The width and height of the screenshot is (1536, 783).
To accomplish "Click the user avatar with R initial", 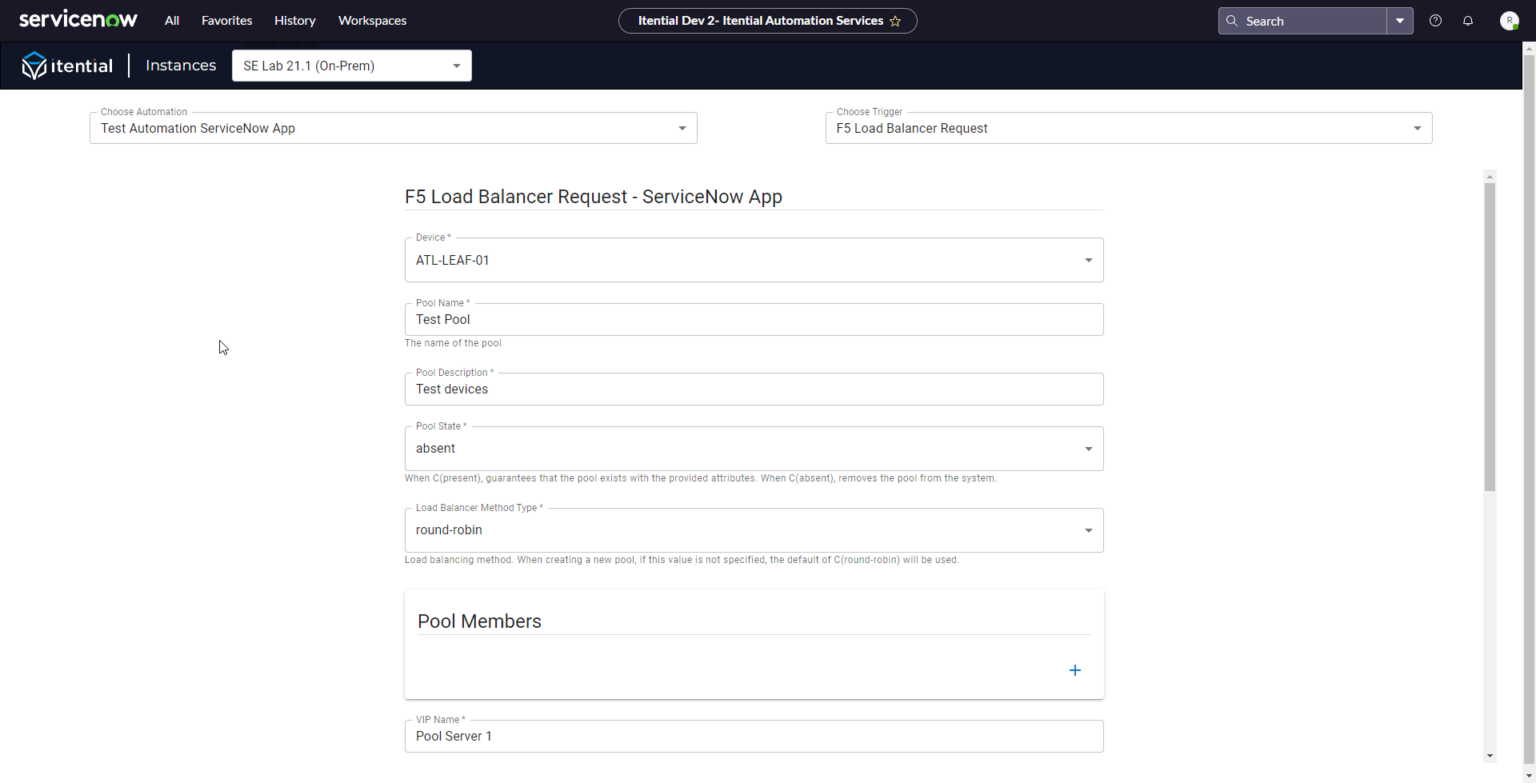I will point(1508,20).
